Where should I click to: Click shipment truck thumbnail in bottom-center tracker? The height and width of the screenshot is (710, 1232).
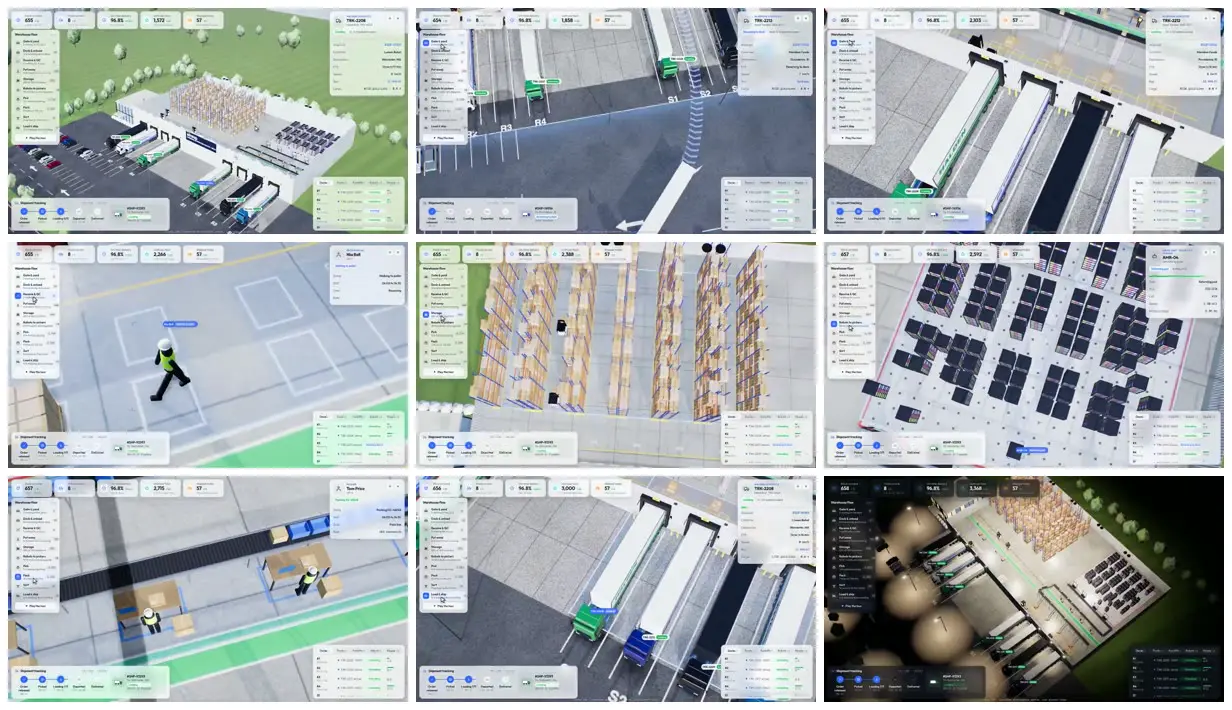525,681
